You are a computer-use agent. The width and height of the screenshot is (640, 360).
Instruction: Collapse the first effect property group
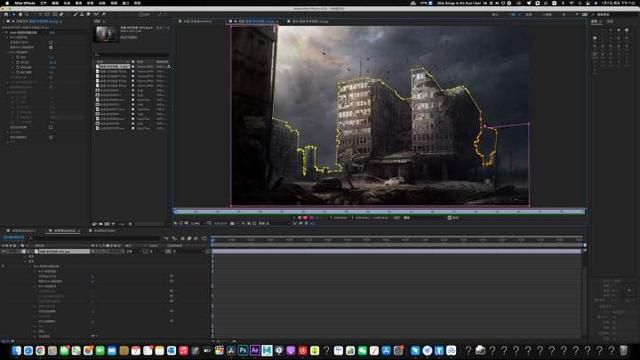(7, 38)
